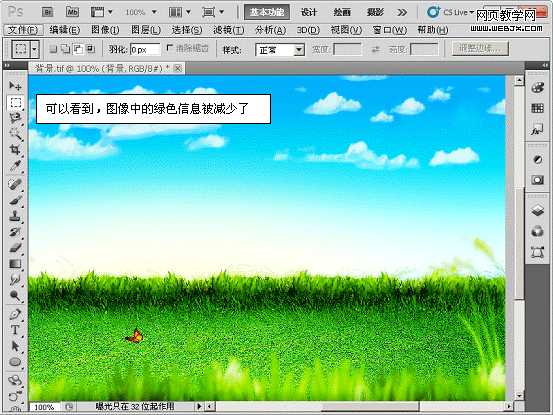Open the 分析(A) menu
The width and height of the screenshot is (553, 415).
(x=271, y=30)
